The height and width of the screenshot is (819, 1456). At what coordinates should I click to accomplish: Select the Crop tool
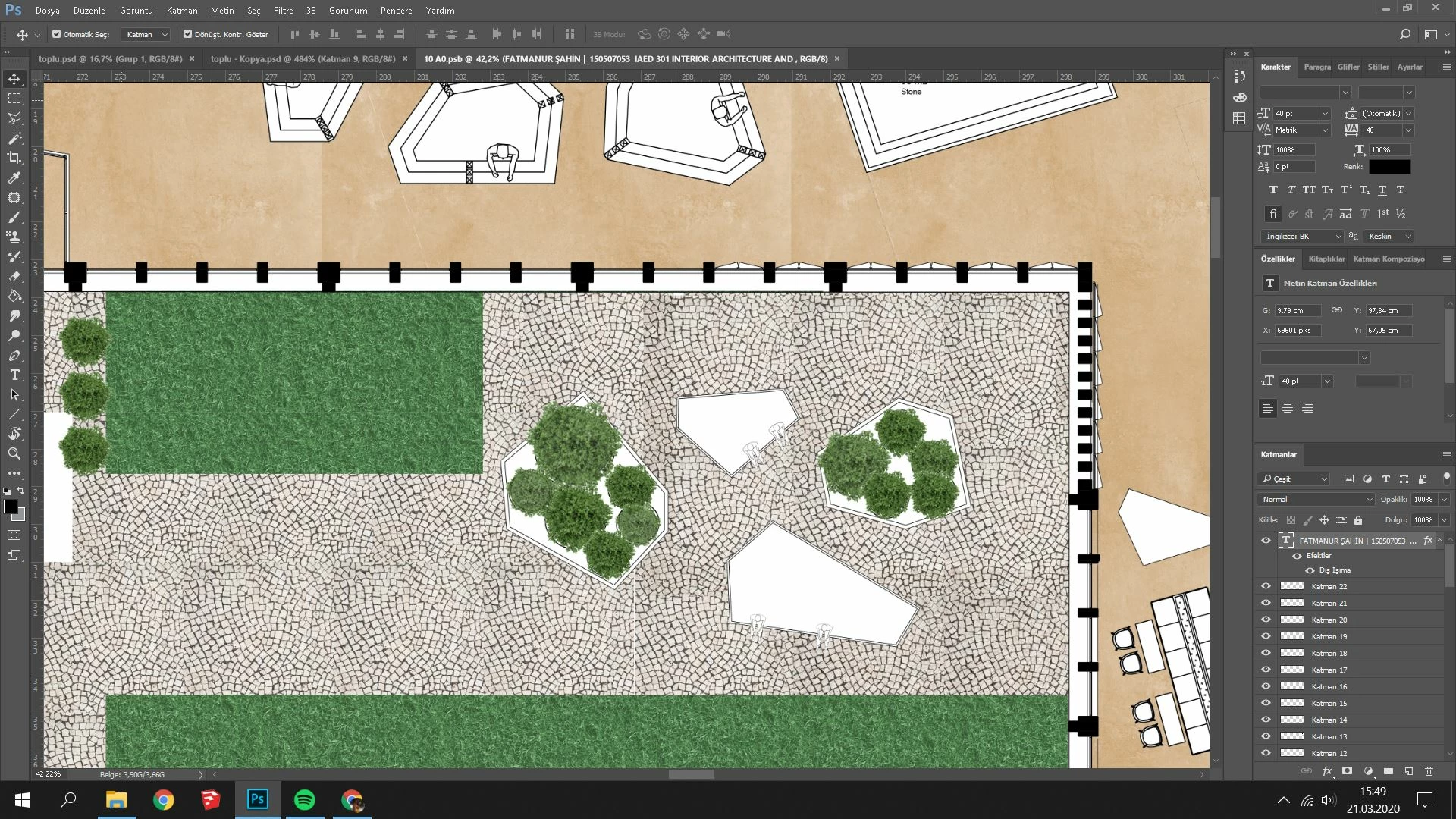click(x=14, y=158)
